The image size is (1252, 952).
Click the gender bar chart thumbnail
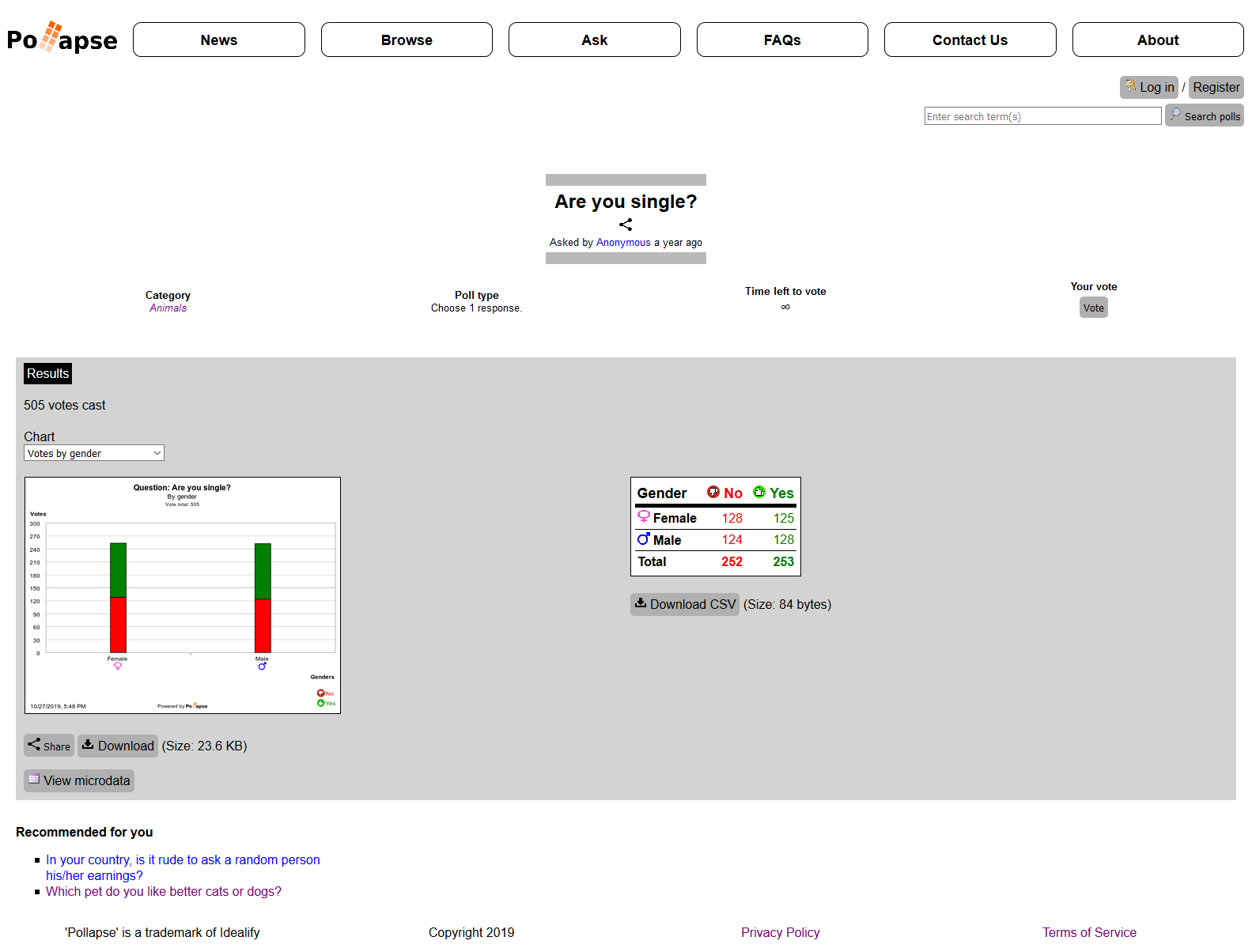[183, 595]
